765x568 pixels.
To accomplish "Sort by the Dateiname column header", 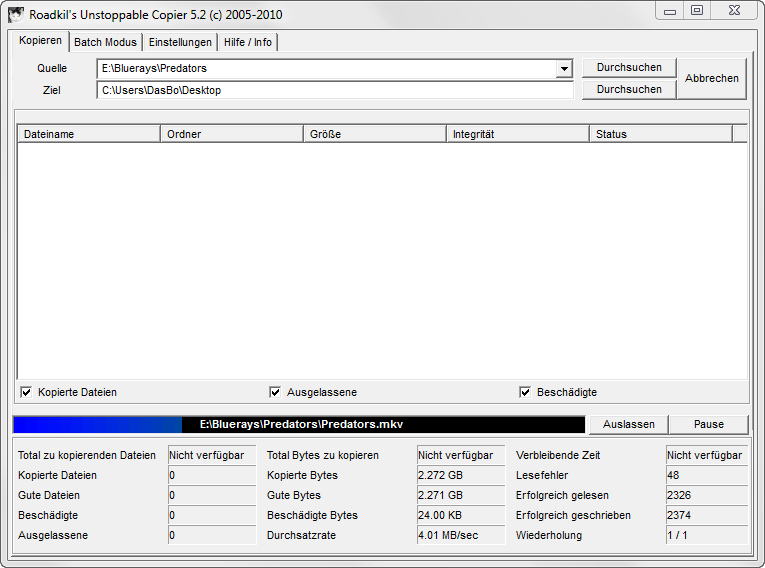I will (89, 134).
